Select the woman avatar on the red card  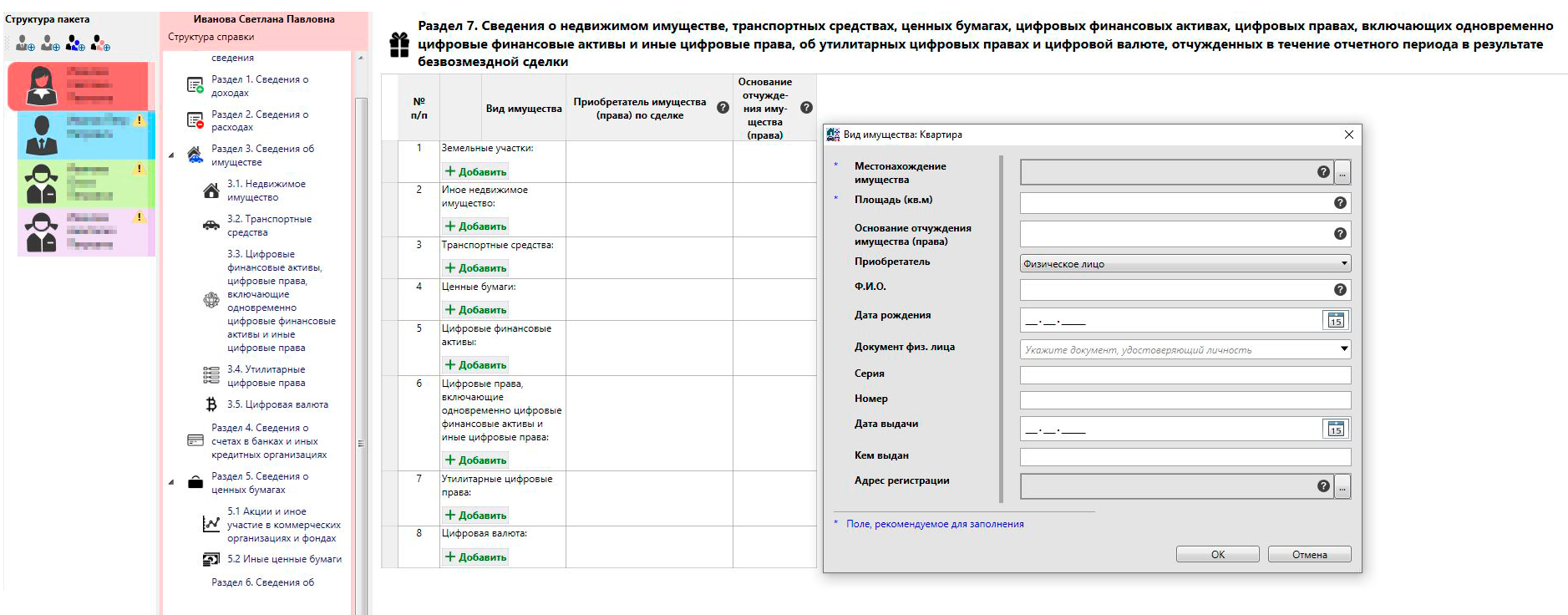[41, 86]
